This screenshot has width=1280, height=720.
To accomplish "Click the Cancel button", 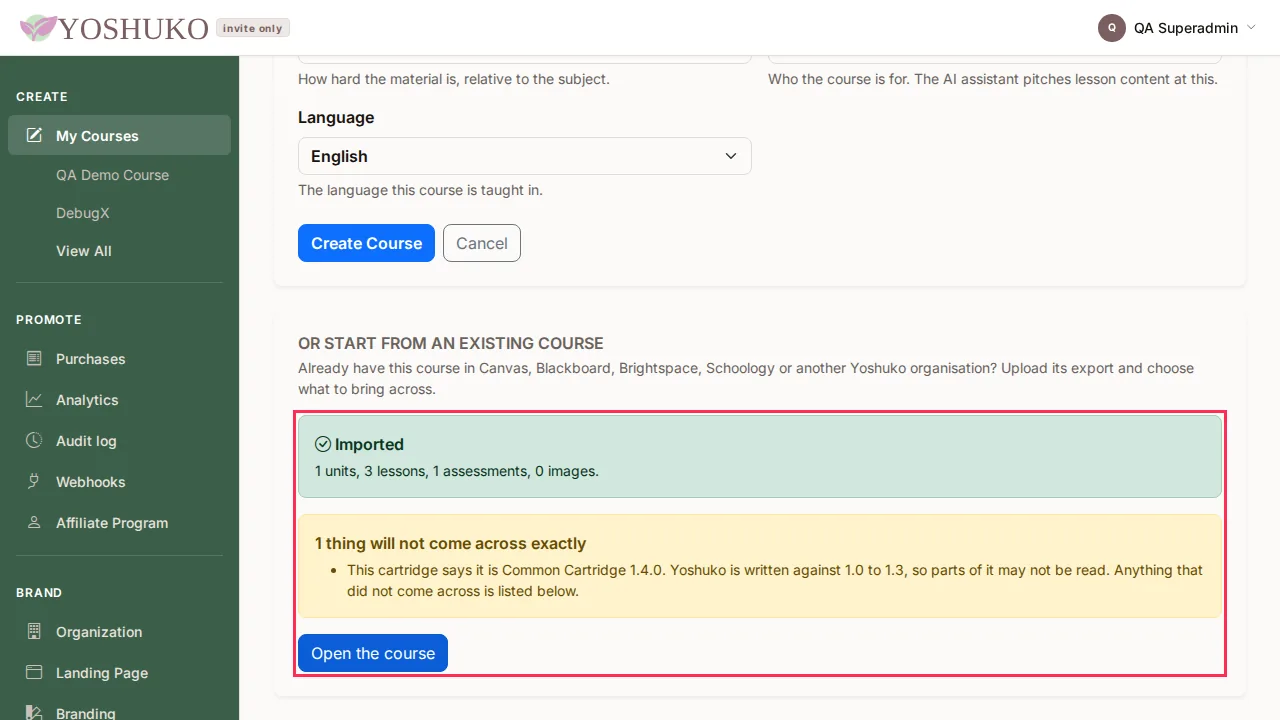I will point(482,243).
